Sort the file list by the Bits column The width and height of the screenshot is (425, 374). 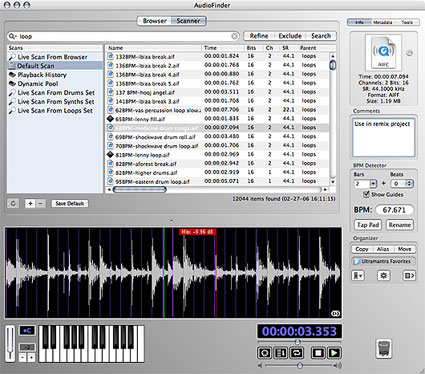pos(254,48)
